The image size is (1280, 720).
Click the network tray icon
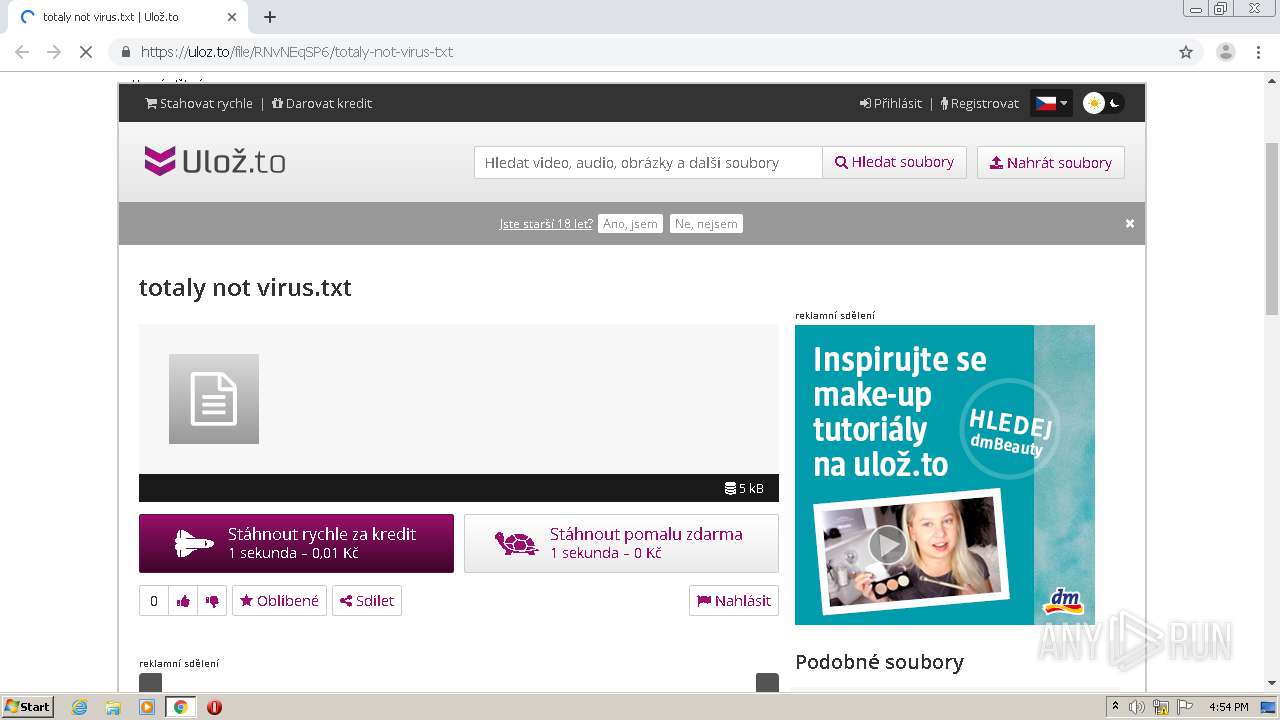(x=1161, y=707)
